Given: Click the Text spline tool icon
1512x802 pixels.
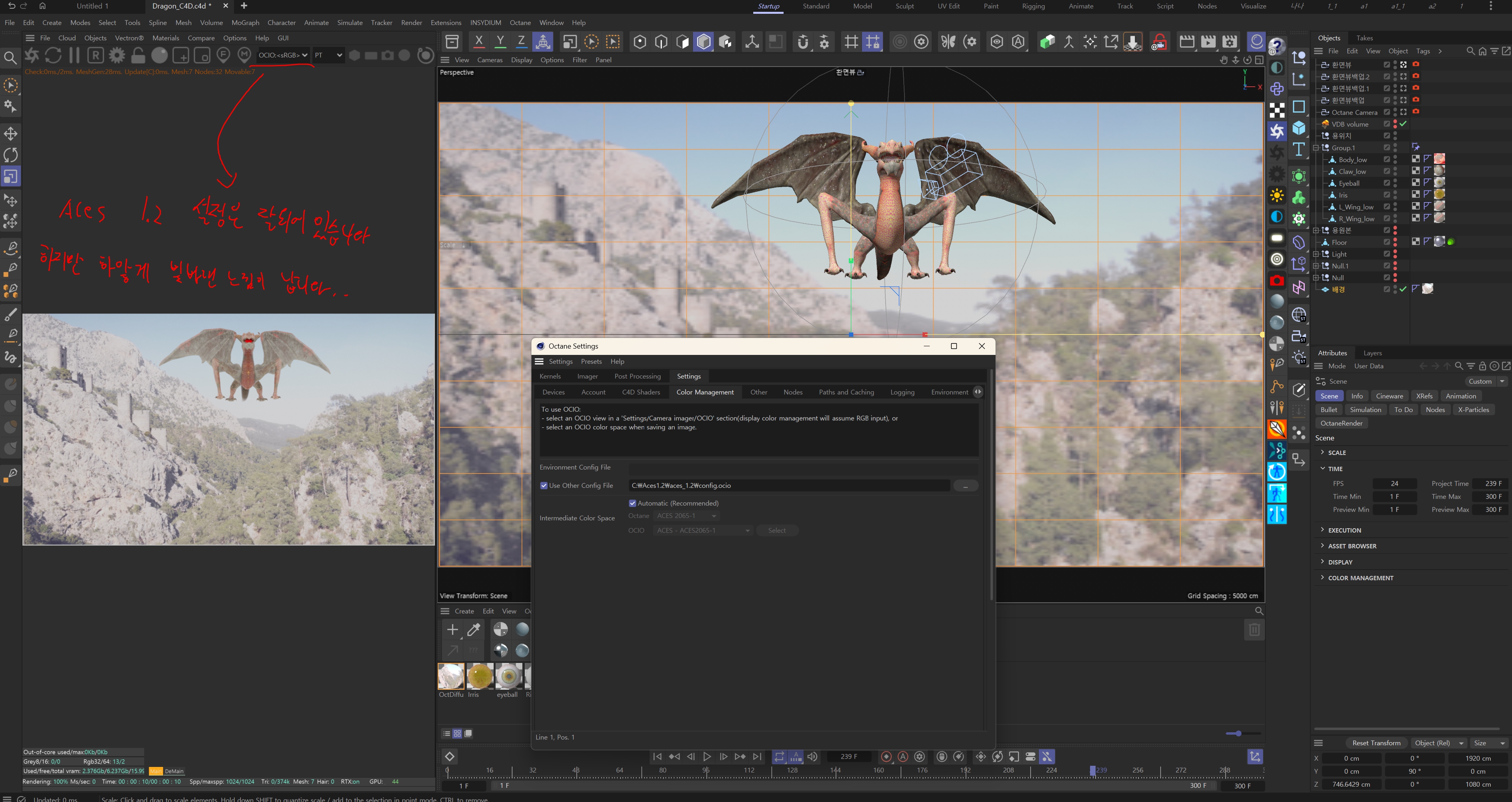Looking at the screenshot, I should pyautogui.click(x=1299, y=149).
